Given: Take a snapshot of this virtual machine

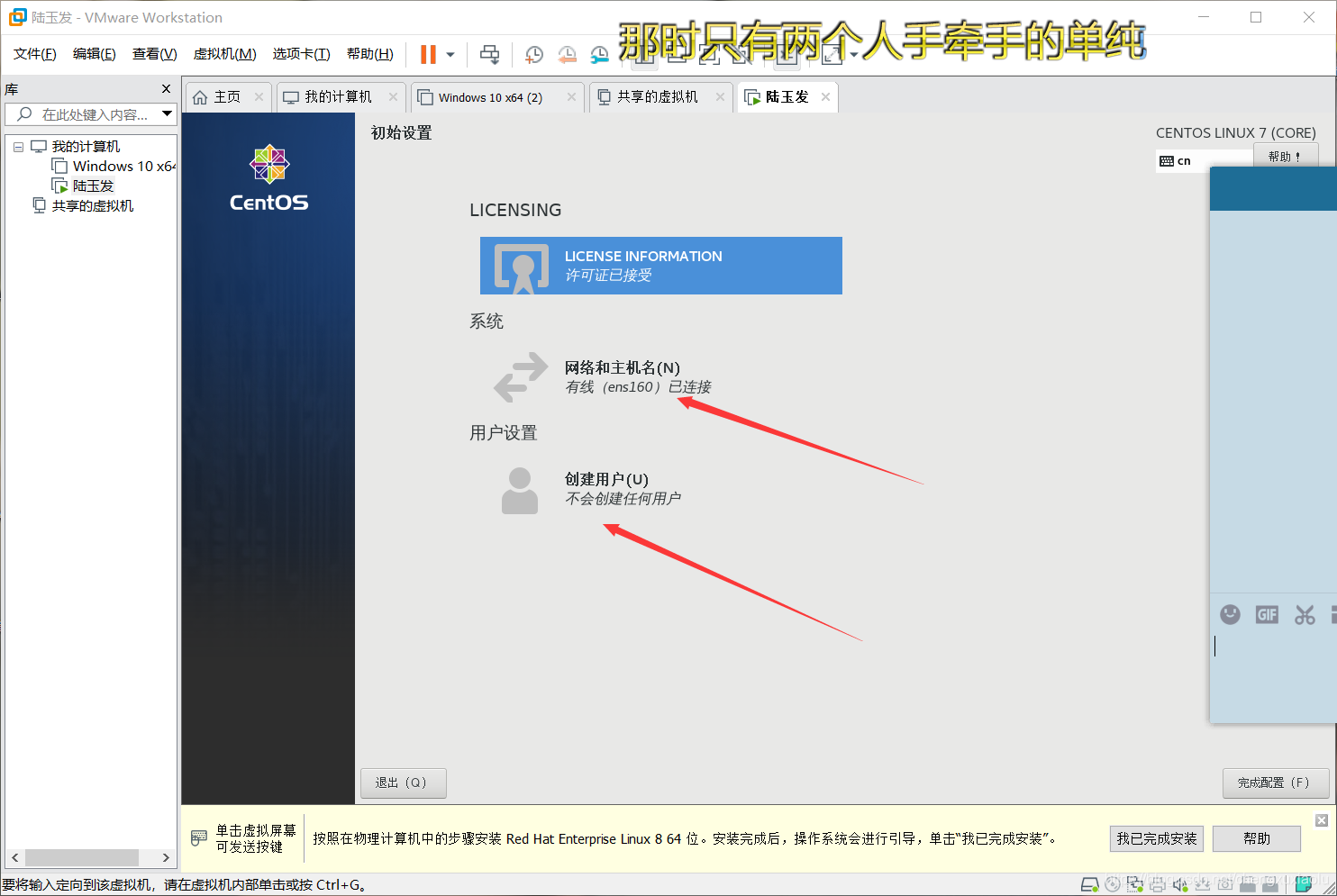Looking at the screenshot, I should pyautogui.click(x=533, y=55).
